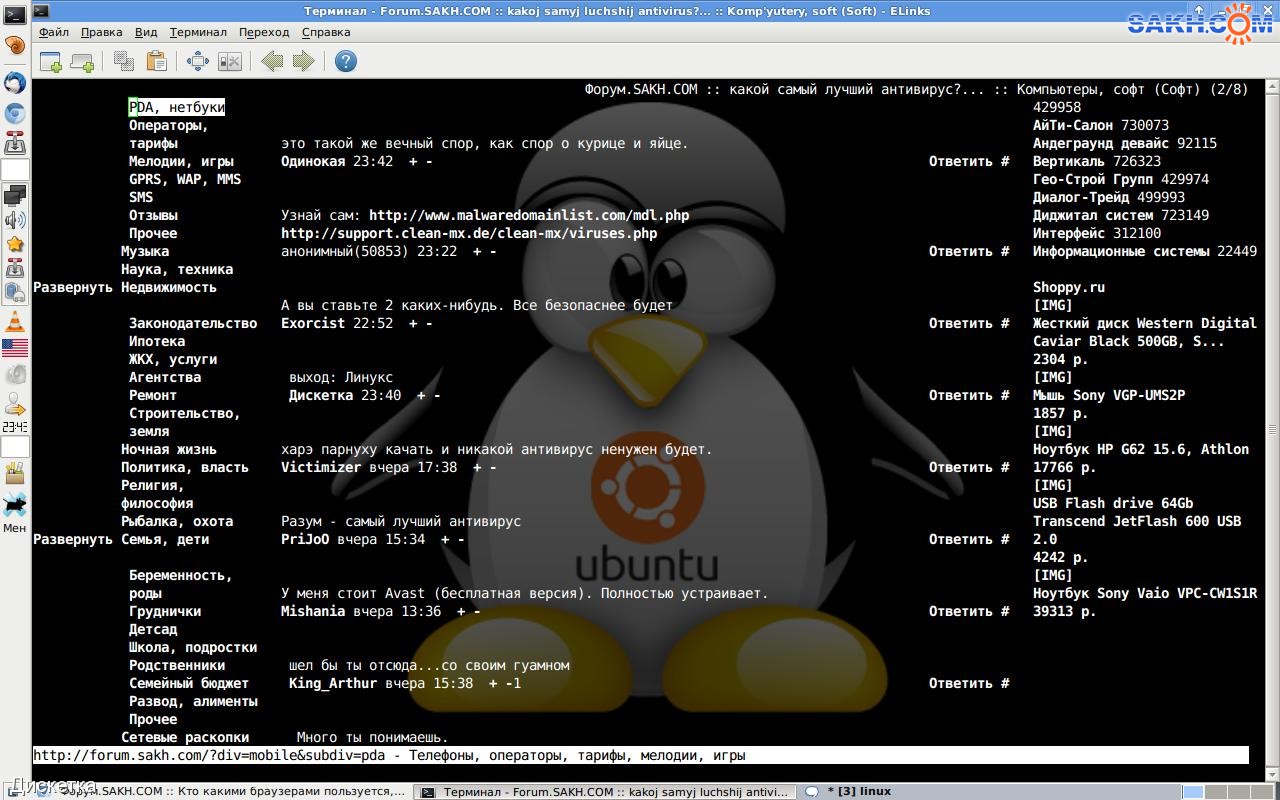The width and height of the screenshot is (1280, 800).
Task: Switch to next tab arrow
Action: pos(303,62)
